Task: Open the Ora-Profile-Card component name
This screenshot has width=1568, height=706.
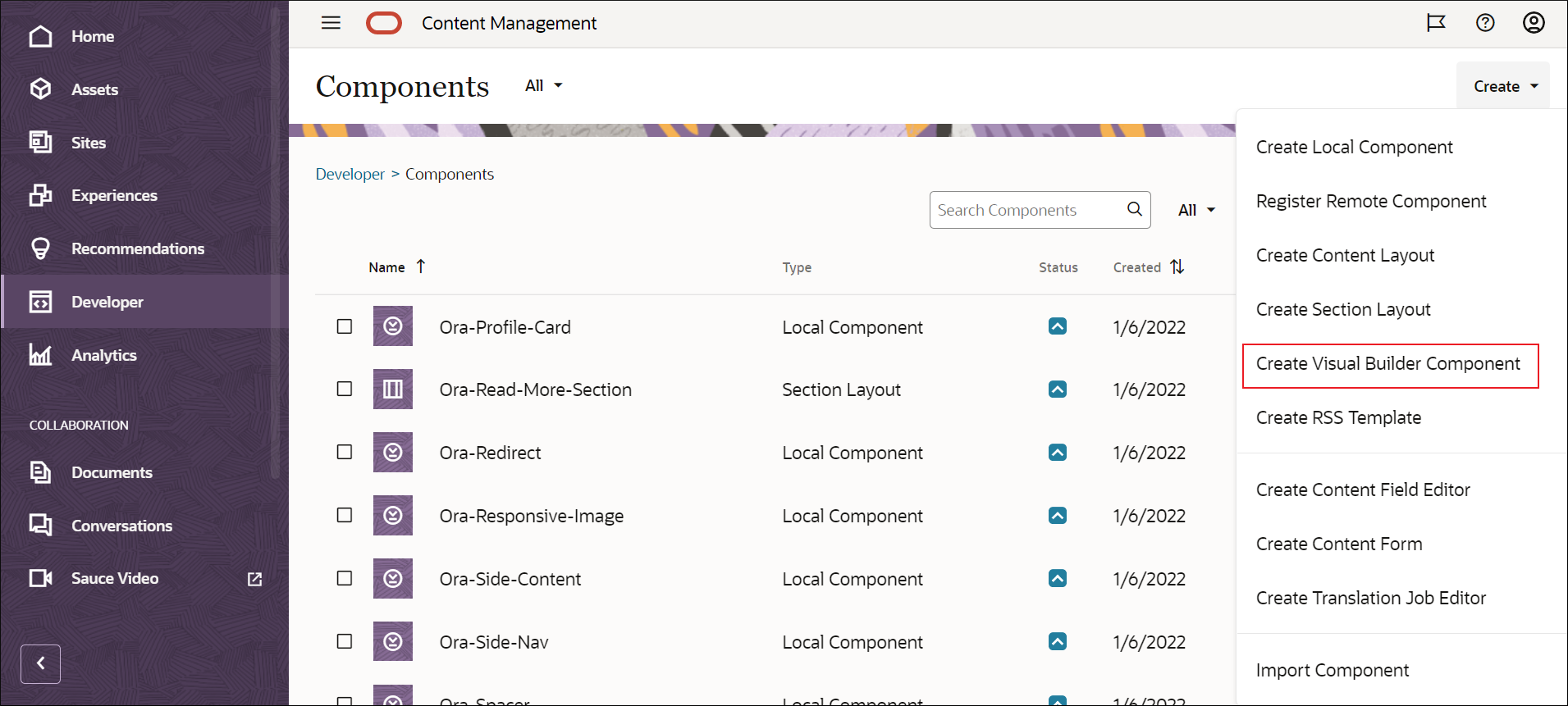Action: pyautogui.click(x=505, y=327)
